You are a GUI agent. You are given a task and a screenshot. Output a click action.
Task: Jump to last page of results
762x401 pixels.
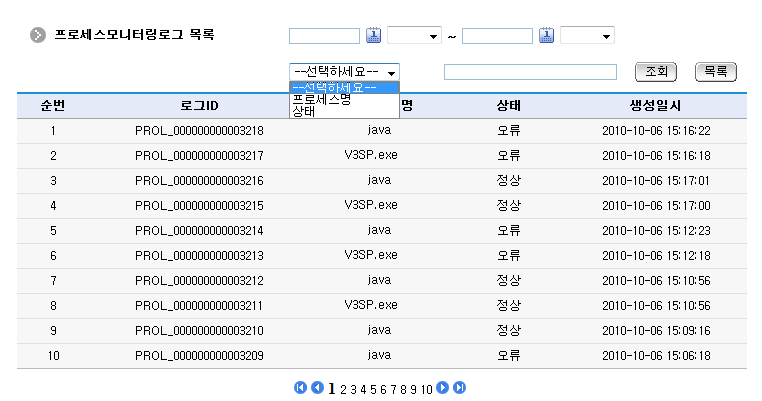tap(460, 388)
